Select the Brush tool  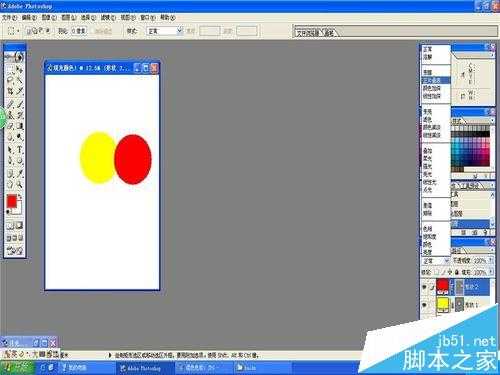coord(20,104)
